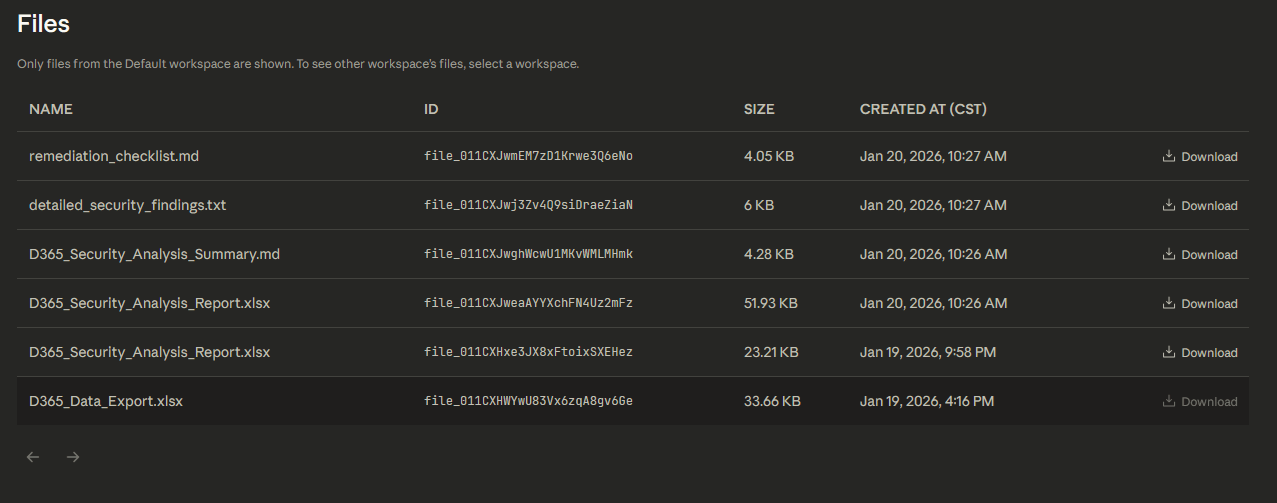1277x503 pixels.
Task: Download the 23.21 KB Security Analysis Report
Action: tap(1199, 353)
